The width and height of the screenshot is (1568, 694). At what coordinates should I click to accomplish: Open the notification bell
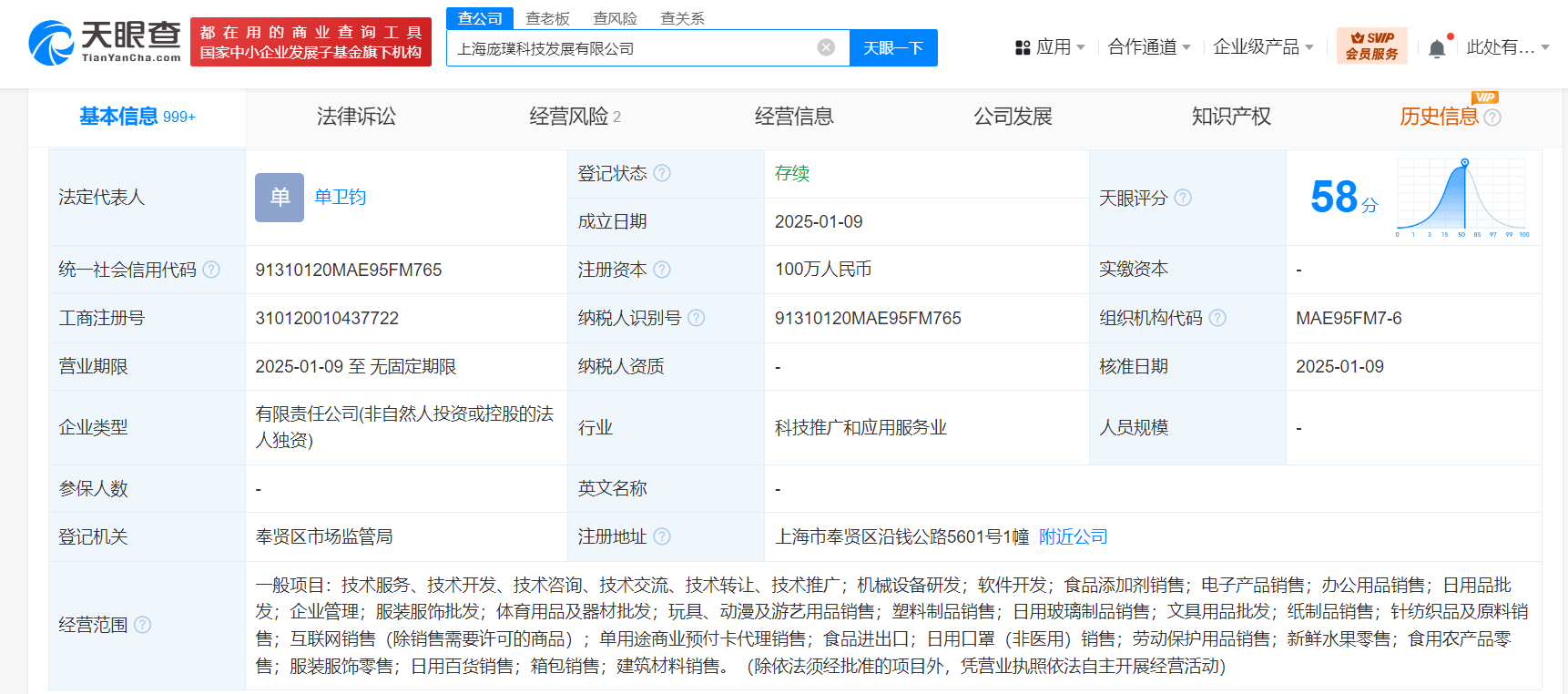(1437, 48)
